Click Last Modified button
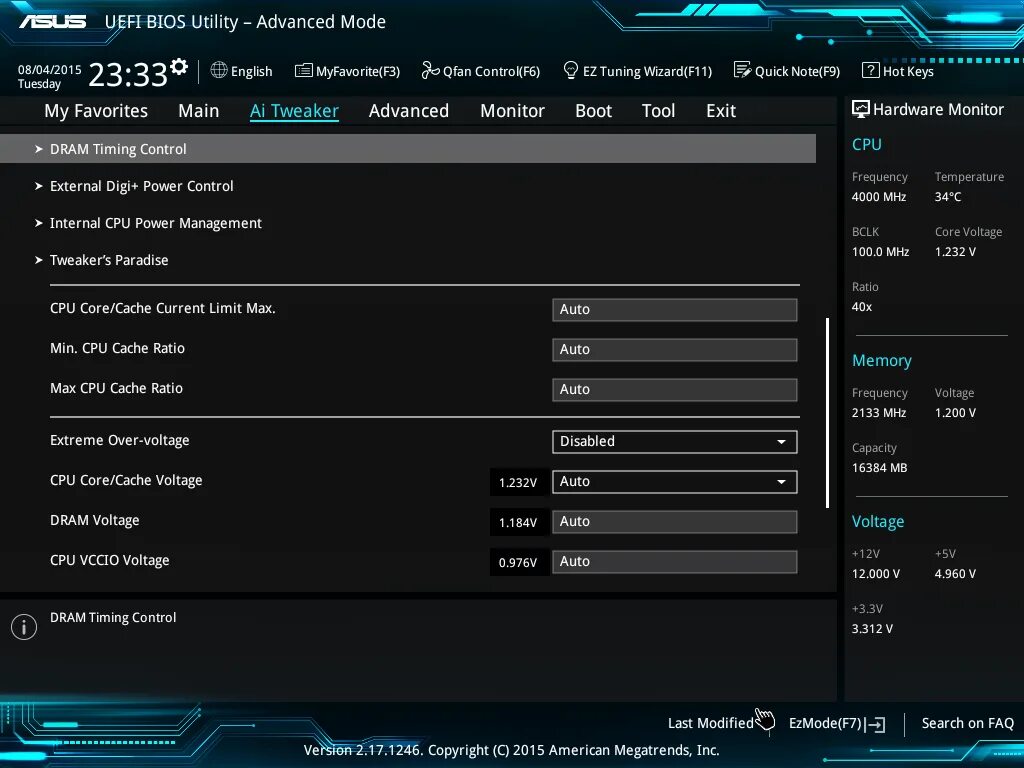The width and height of the screenshot is (1024, 768). click(x=711, y=724)
